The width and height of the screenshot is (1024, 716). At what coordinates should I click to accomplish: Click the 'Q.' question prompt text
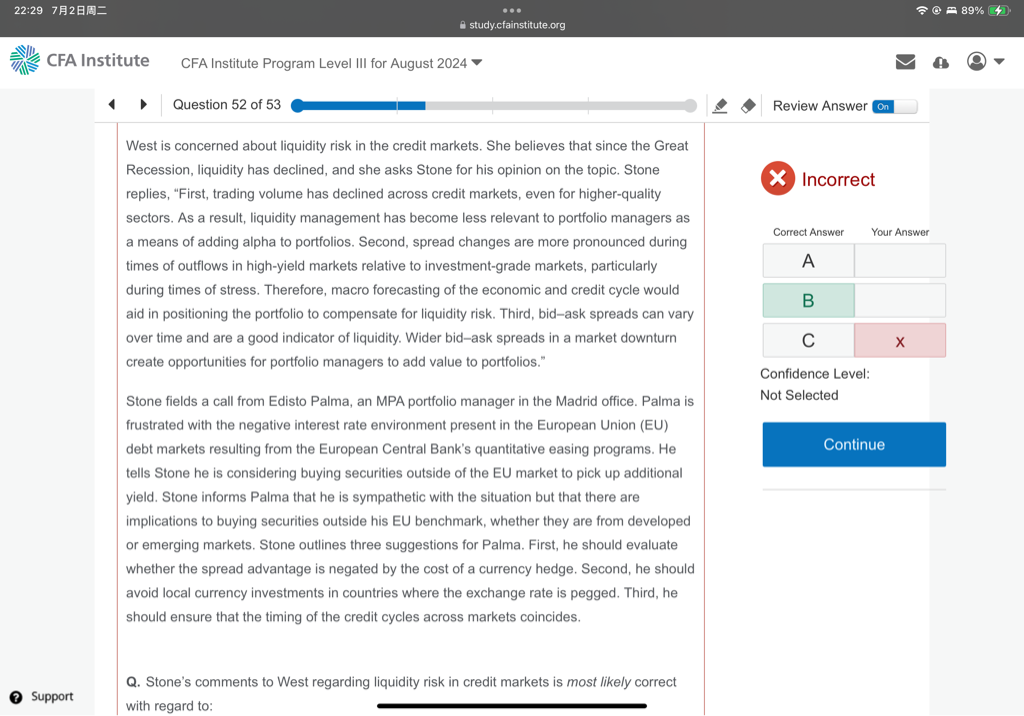(x=133, y=682)
